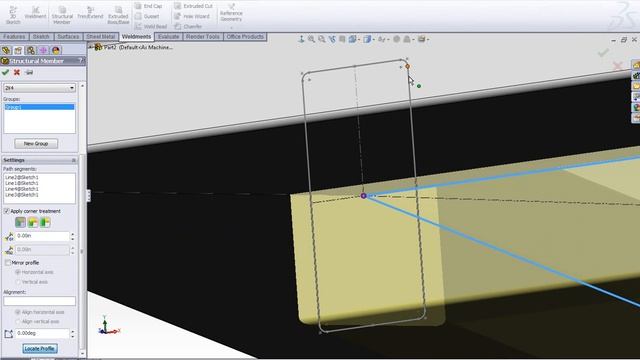The height and width of the screenshot is (360, 640).
Task: Open the Render Tools tab
Action: [202, 37]
